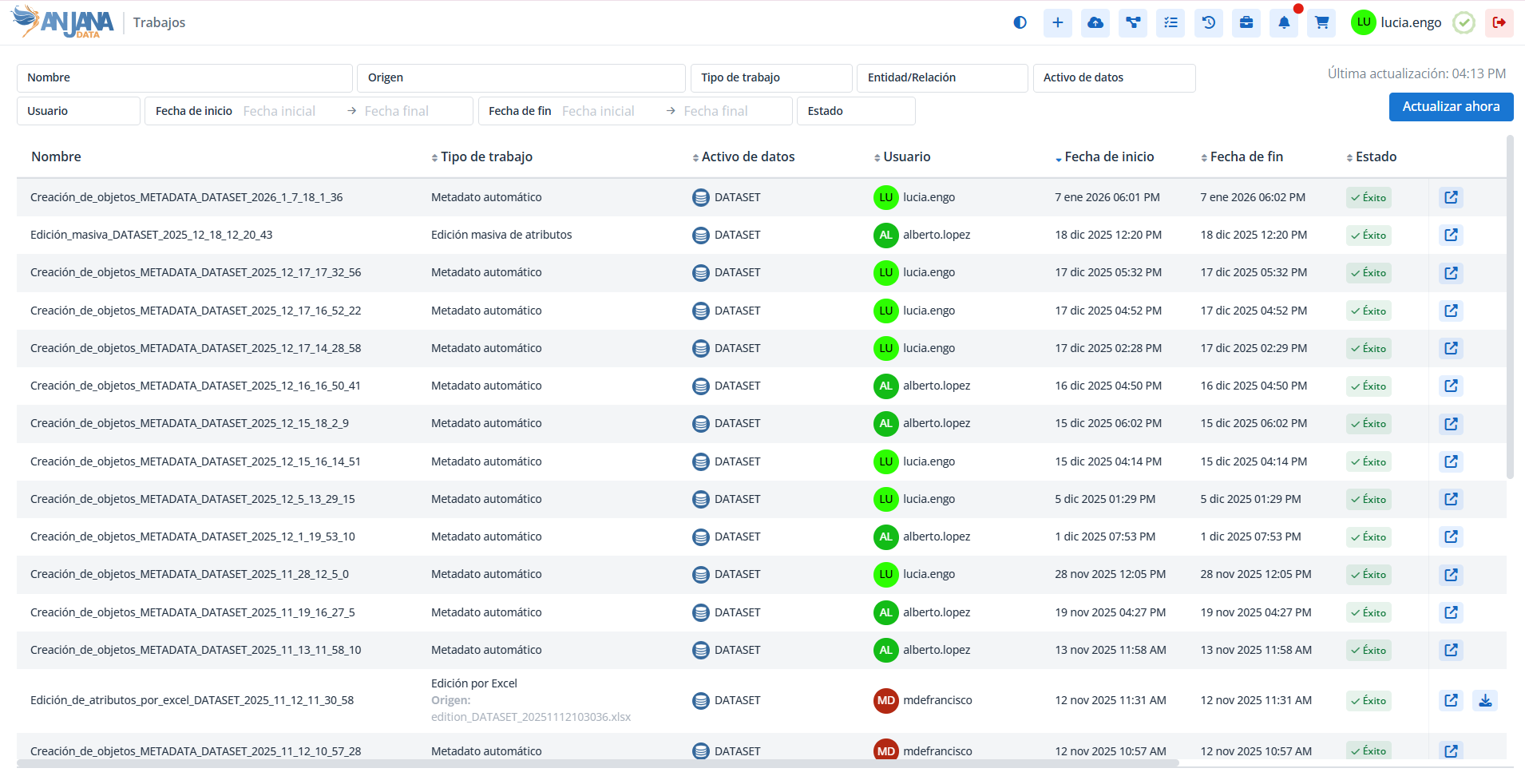Open the briefcase icon in top toolbar

1246,22
